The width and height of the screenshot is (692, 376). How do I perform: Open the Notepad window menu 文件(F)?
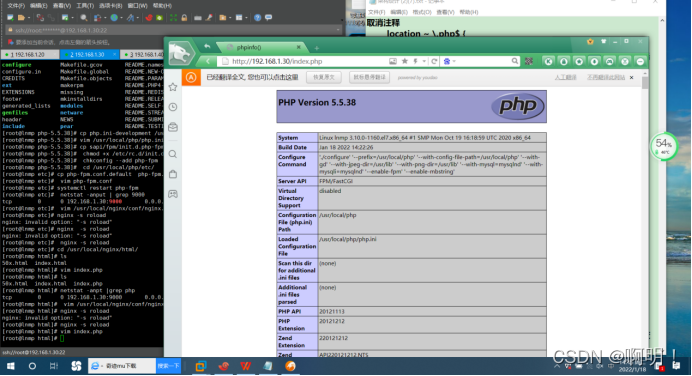[376, 12]
